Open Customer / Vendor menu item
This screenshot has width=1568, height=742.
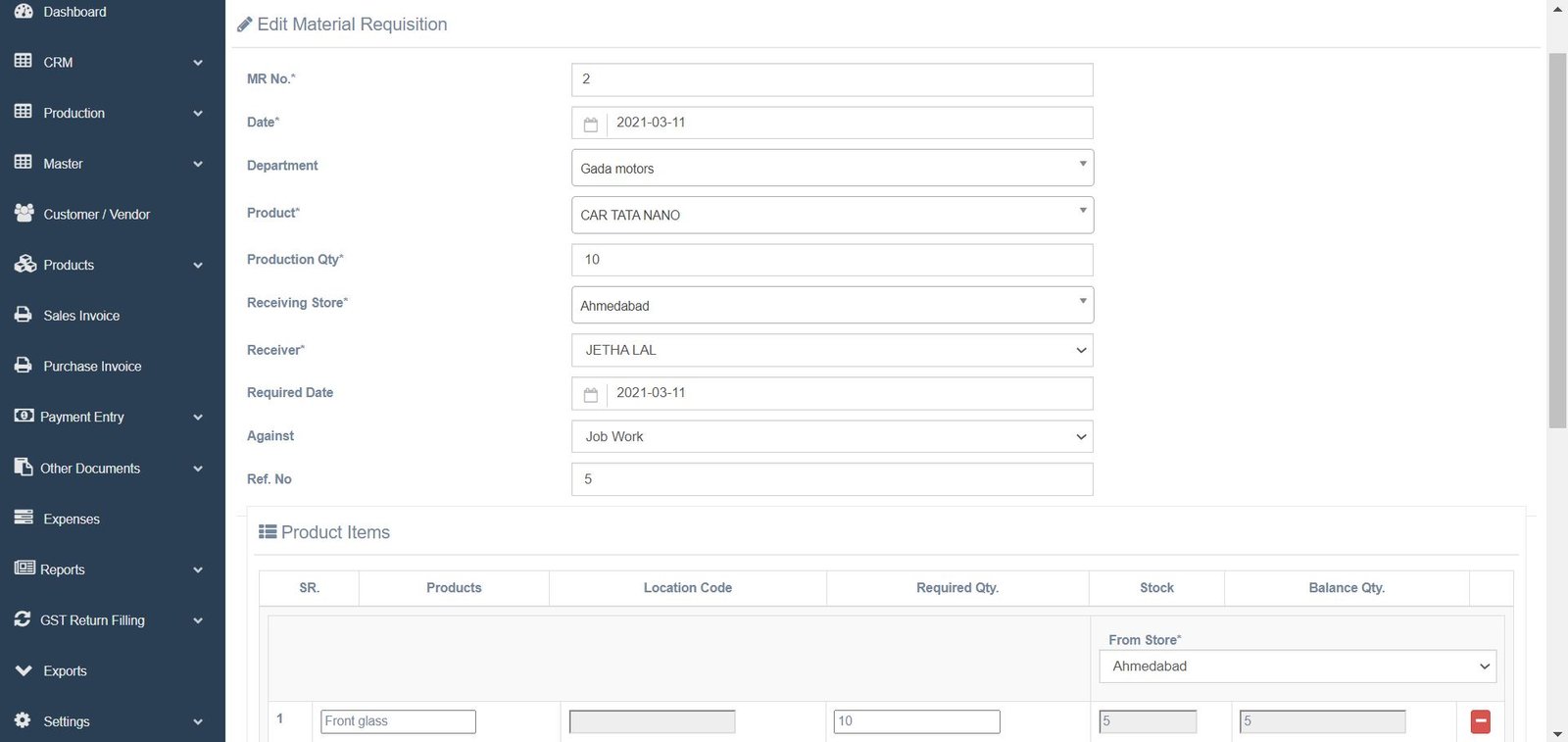click(96, 214)
